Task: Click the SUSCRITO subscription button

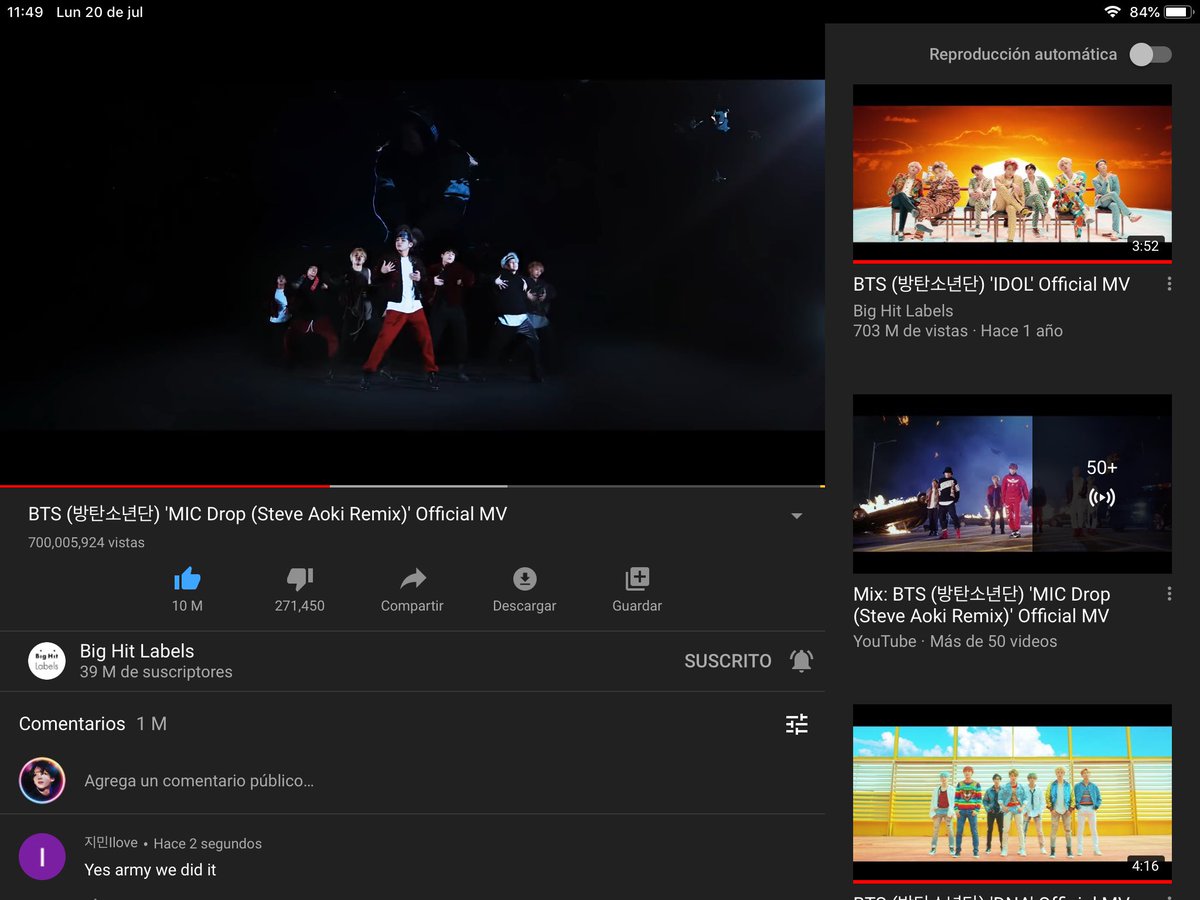Action: (728, 661)
